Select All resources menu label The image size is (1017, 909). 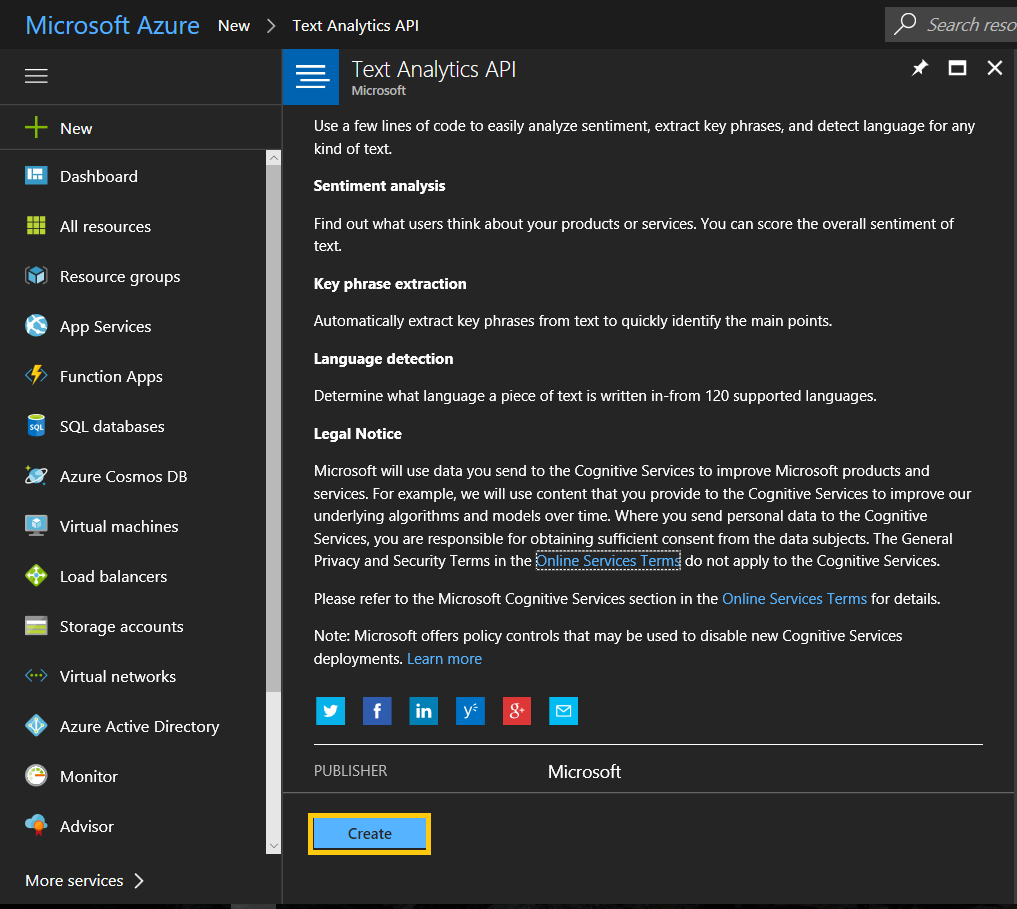(x=105, y=226)
